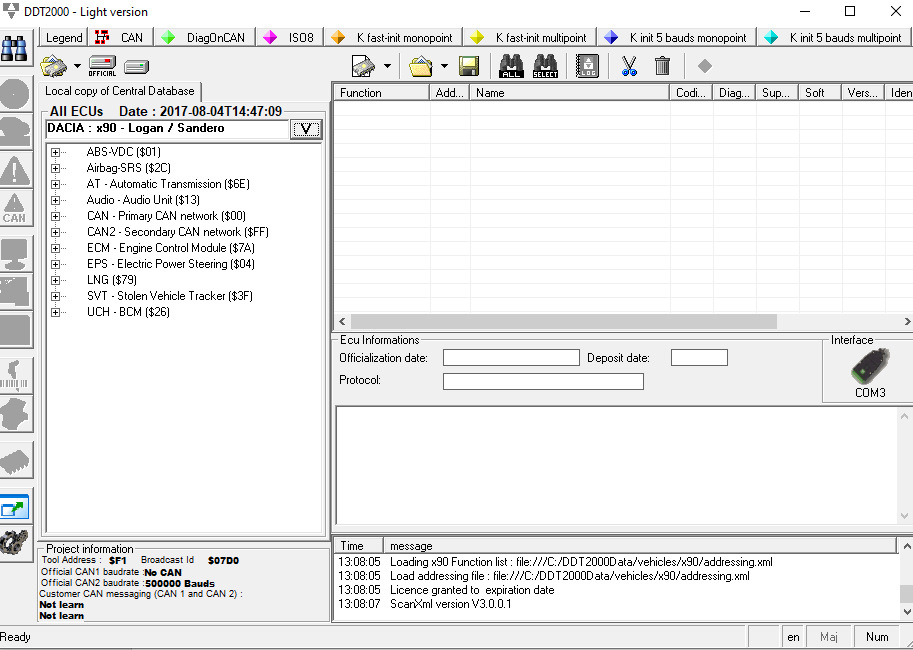
Task: Click the new ECU document icon
Action: pos(363,66)
